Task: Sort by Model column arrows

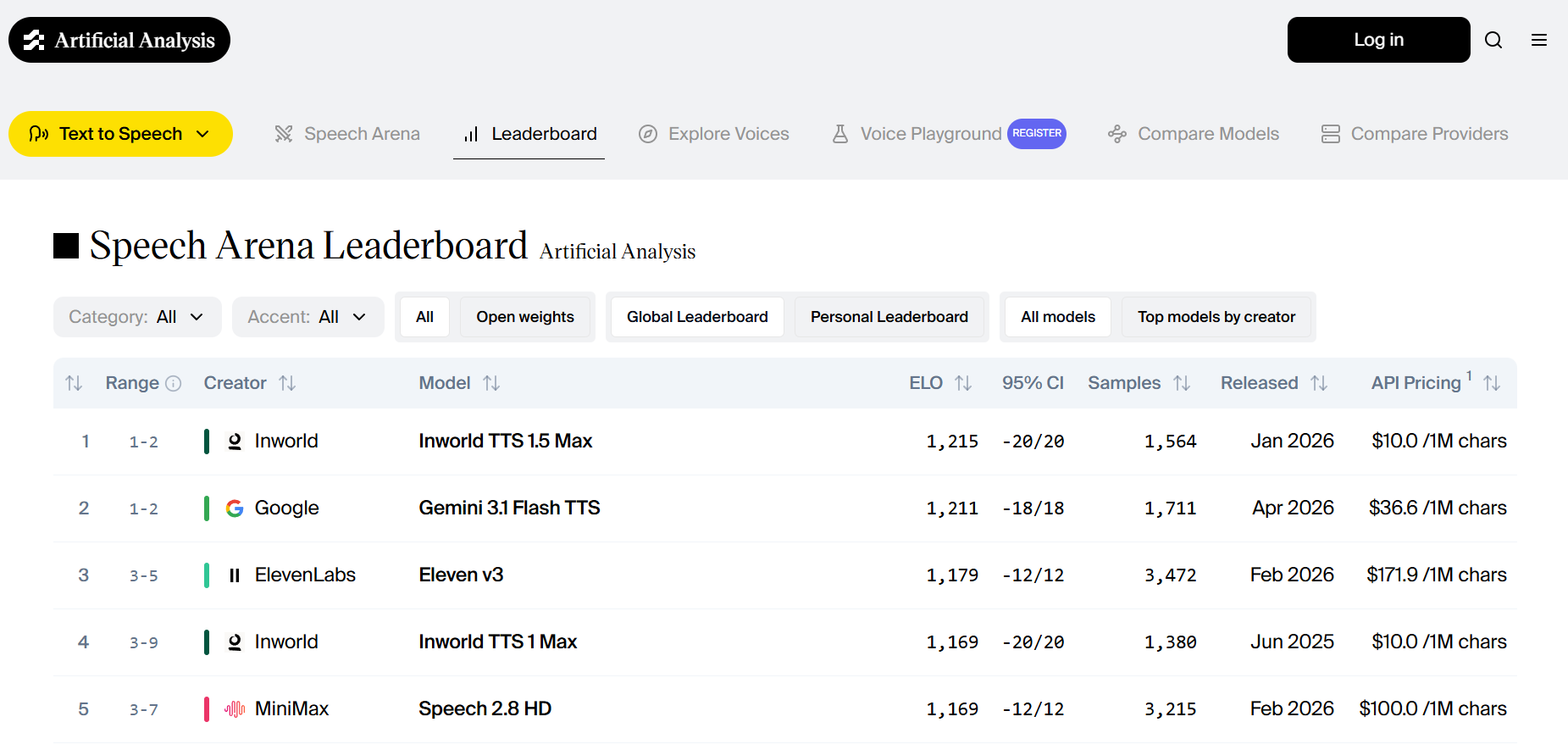Action: (491, 383)
